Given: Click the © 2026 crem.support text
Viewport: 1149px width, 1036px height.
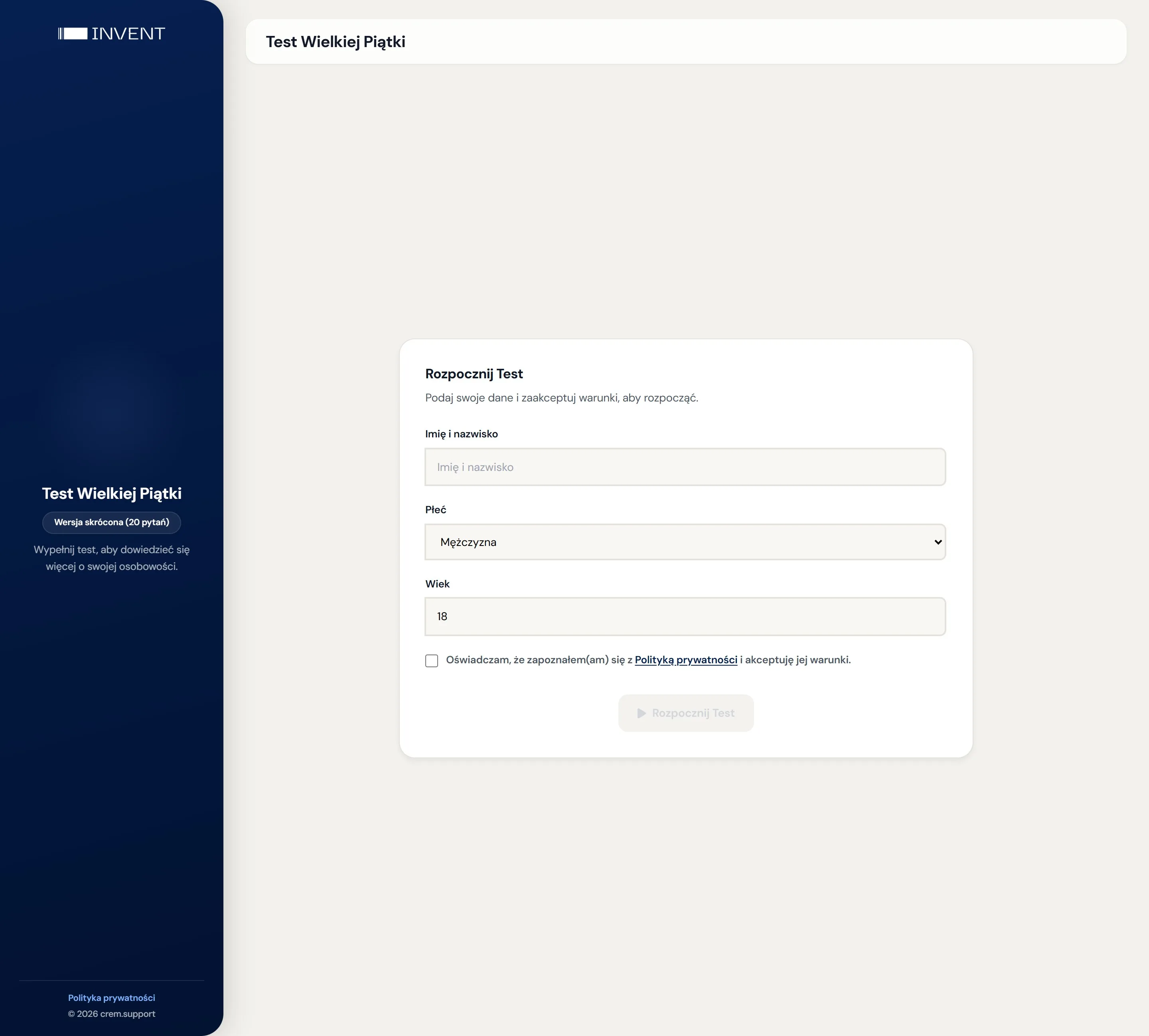Looking at the screenshot, I should [112, 1014].
